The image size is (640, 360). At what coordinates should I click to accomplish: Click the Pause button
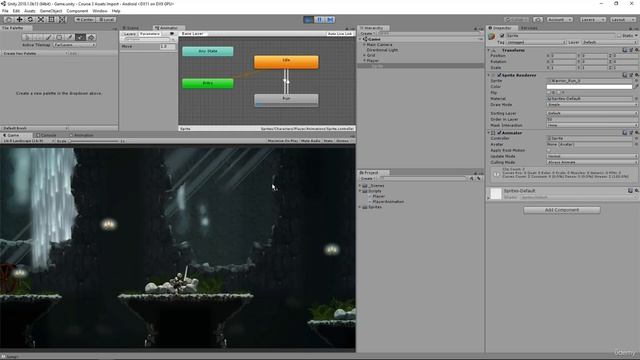click(x=319, y=19)
